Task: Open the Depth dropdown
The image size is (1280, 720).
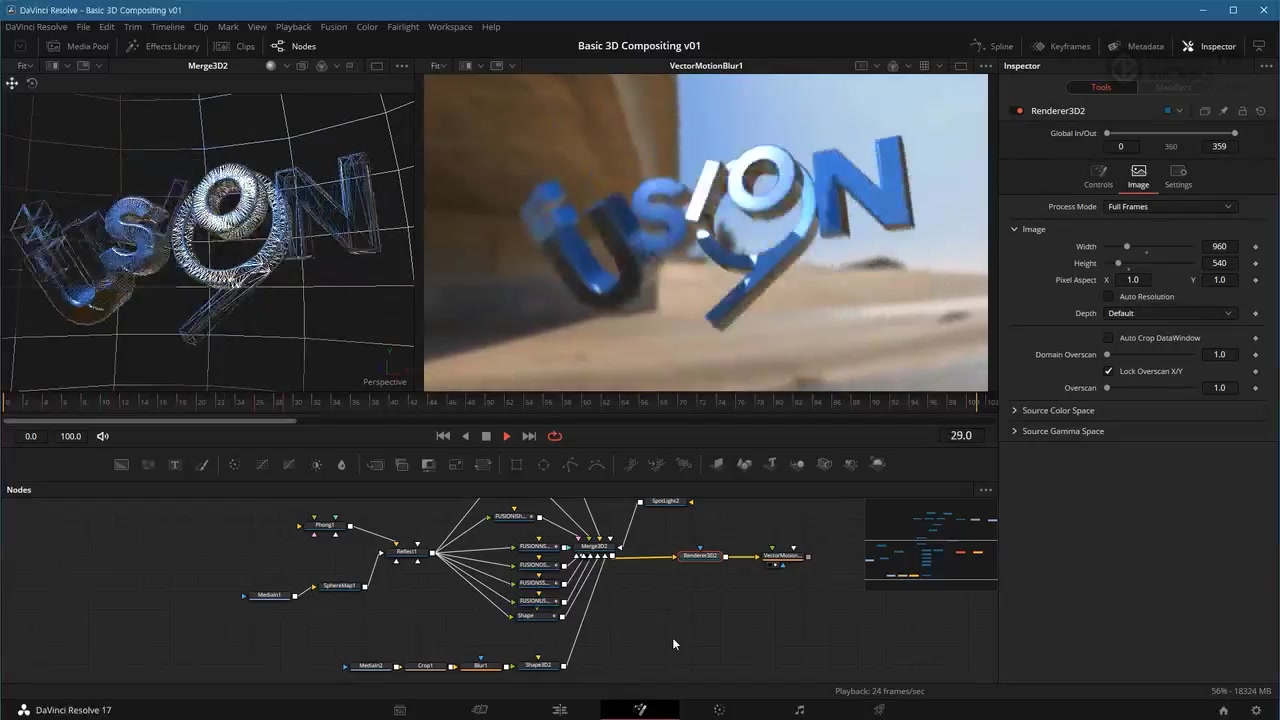Action: 1169,314
